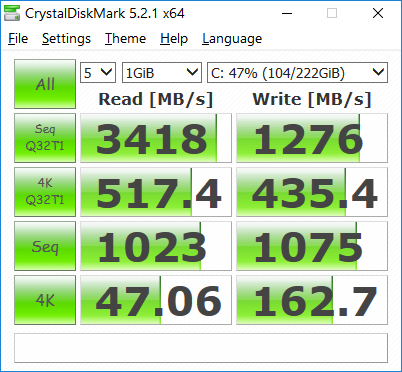Open the Help menu

(x=174, y=39)
